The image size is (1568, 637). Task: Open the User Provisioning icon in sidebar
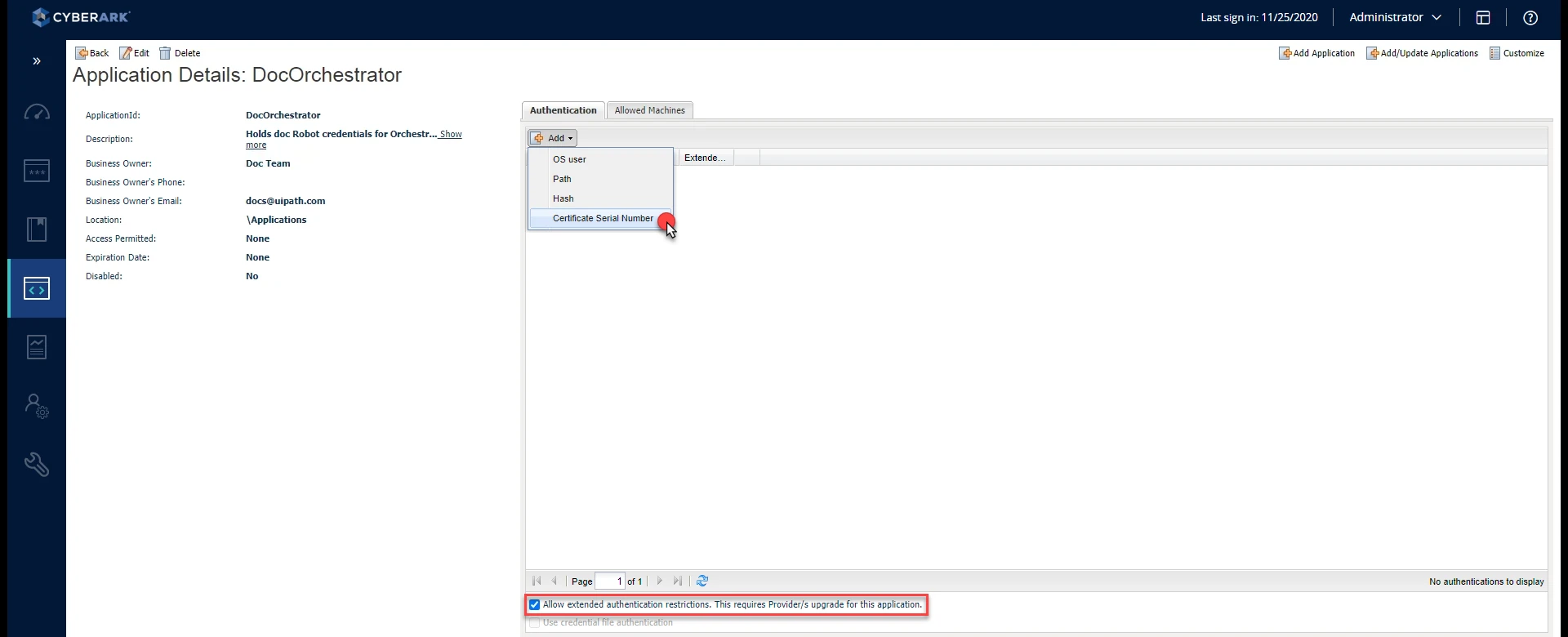pyautogui.click(x=37, y=406)
